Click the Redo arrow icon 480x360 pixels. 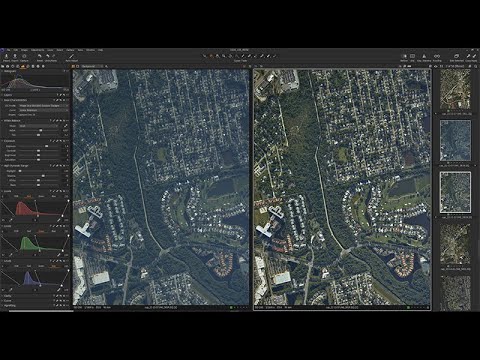[53, 56]
